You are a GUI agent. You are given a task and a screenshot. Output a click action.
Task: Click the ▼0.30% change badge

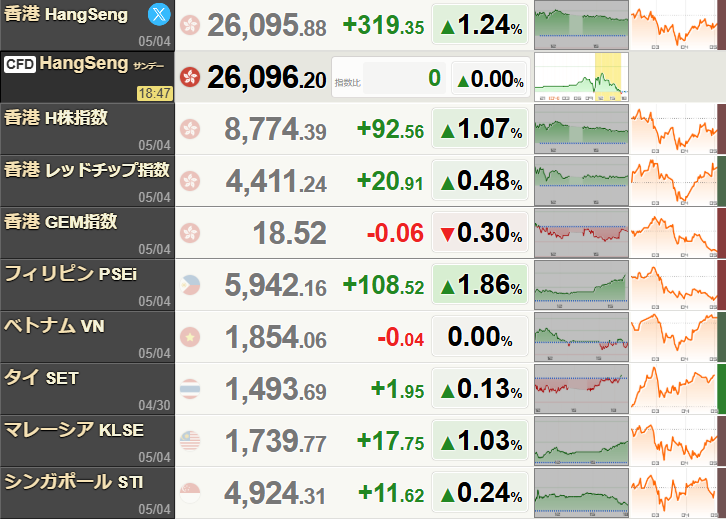(x=480, y=232)
